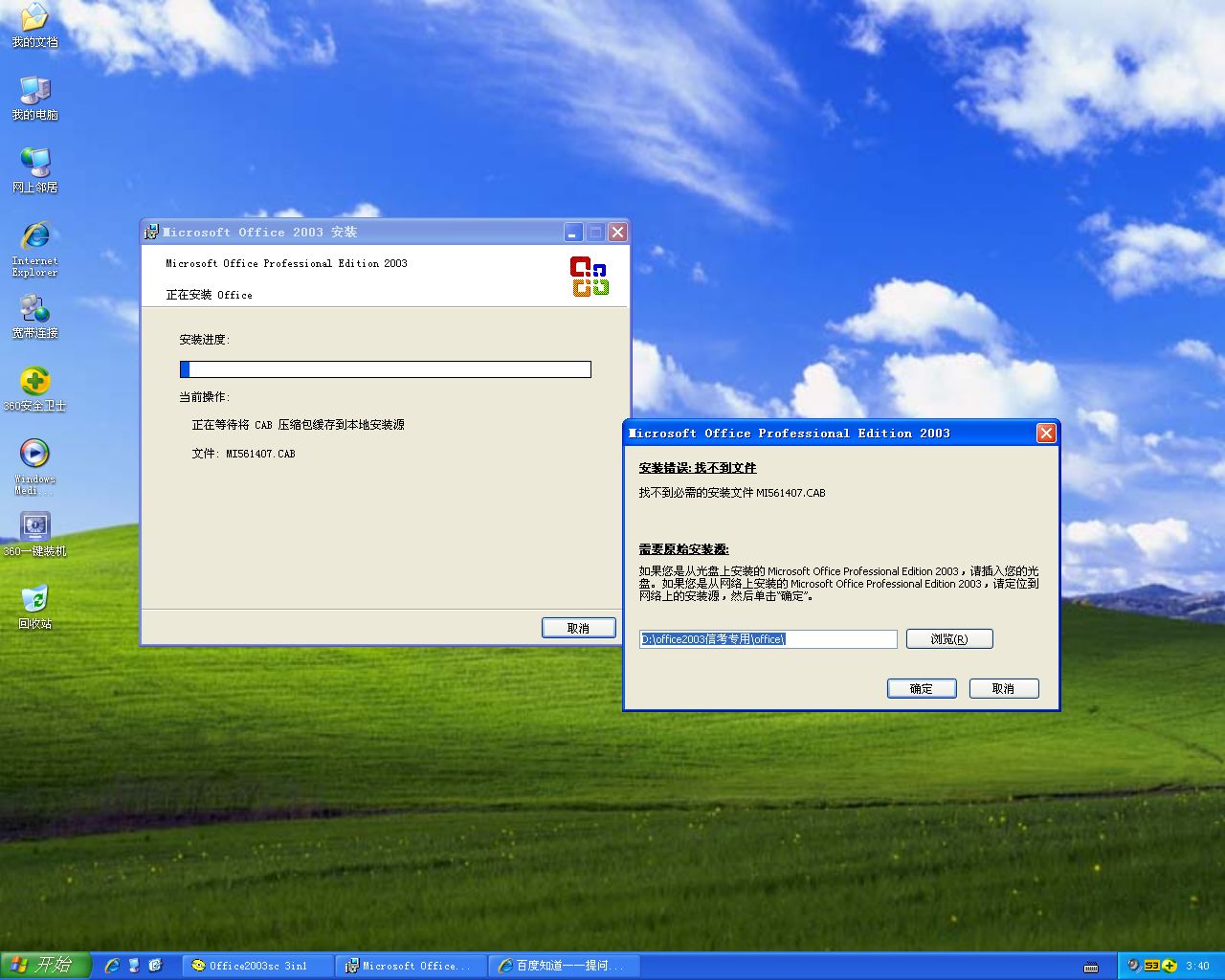This screenshot has height=980, width=1225.
Task: Click the yellow input method tray icon
Action: [1152, 966]
